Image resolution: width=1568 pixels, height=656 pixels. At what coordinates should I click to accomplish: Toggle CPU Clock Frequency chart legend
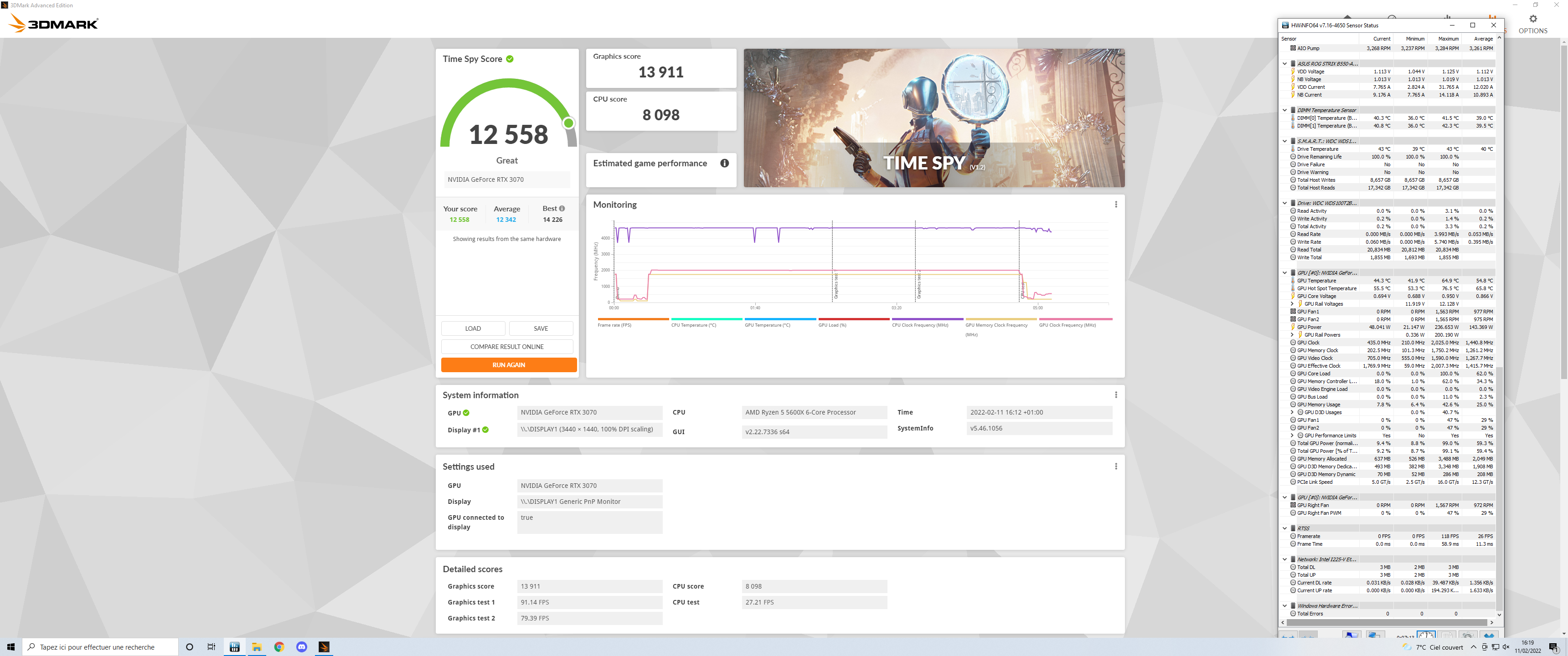pos(920,325)
